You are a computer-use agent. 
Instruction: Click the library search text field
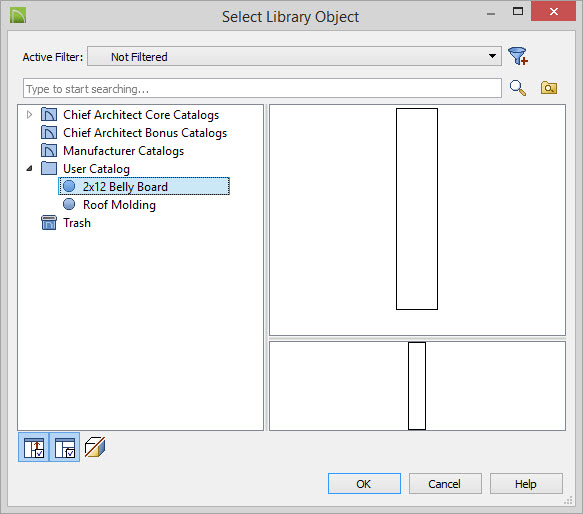click(262, 89)
